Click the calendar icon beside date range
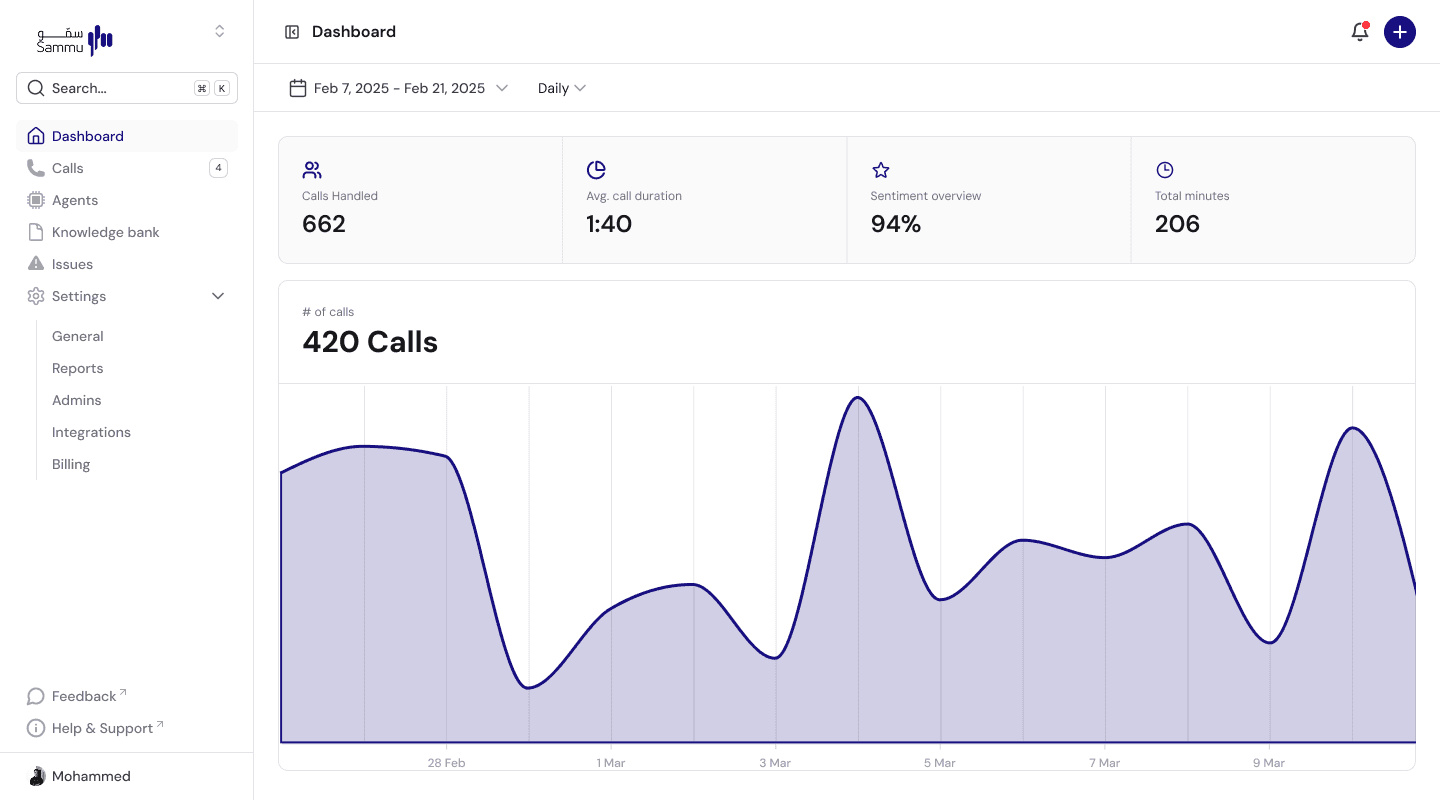Viewport: 1440px width, 800px height. [x=297, y=88]
